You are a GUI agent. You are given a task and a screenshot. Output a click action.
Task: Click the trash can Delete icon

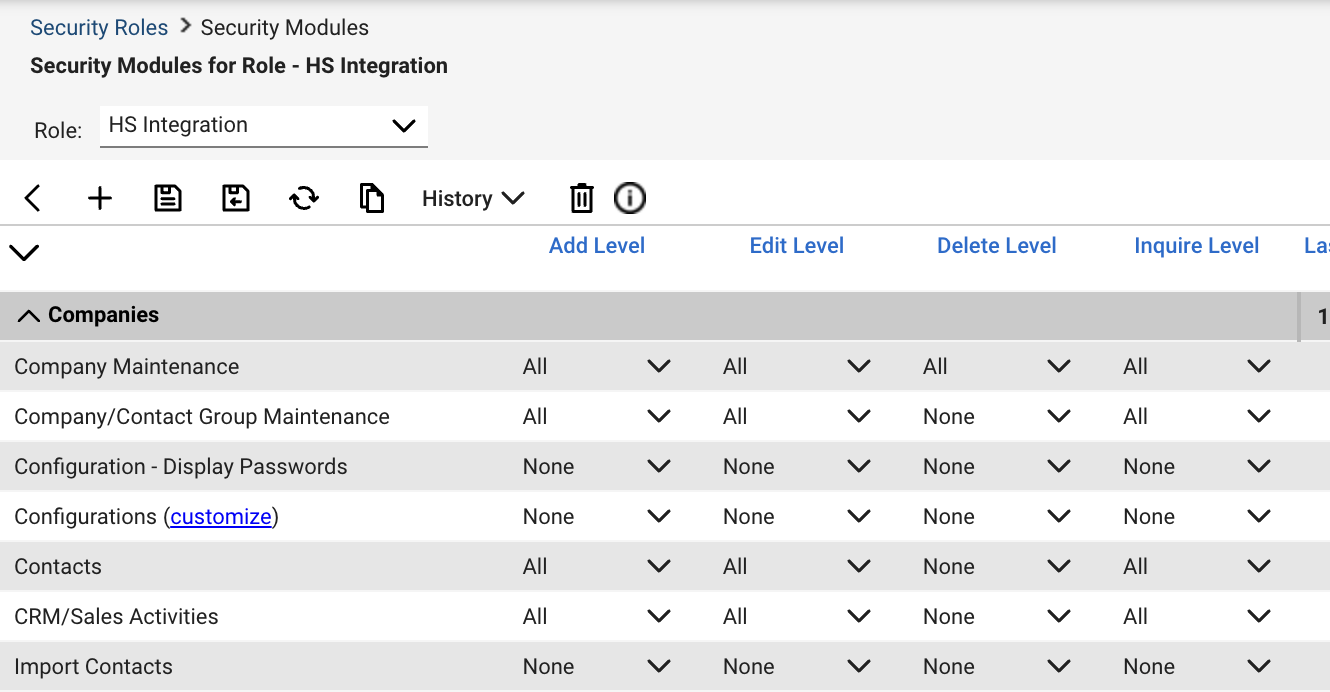[x=581, y=198]
